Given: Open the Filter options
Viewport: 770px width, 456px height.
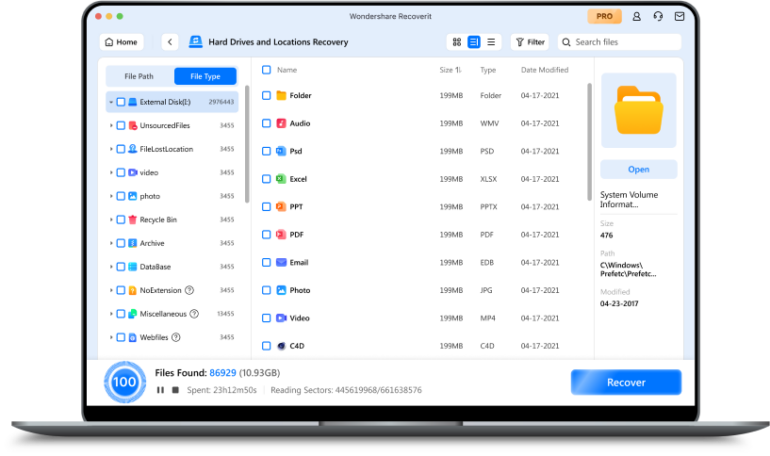Looking at the screenshot, I should (530, 42).
